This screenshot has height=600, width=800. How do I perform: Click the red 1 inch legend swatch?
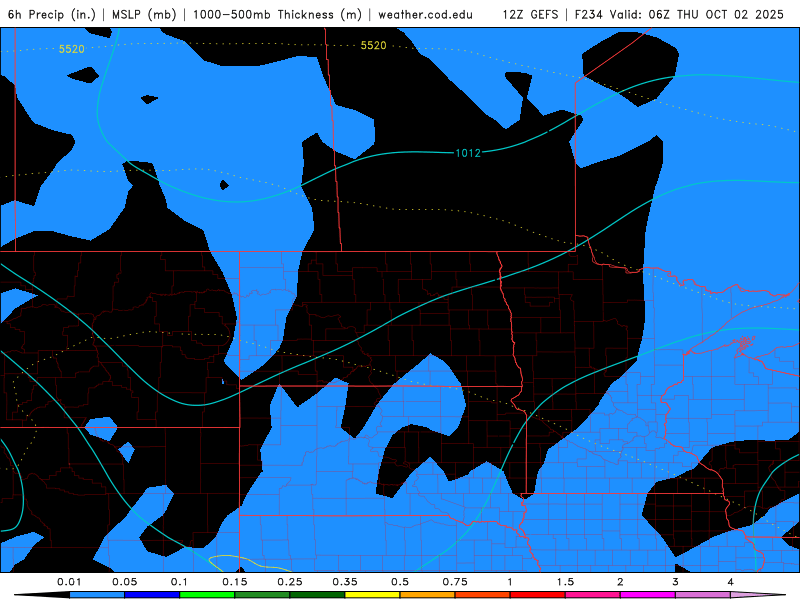538,595
